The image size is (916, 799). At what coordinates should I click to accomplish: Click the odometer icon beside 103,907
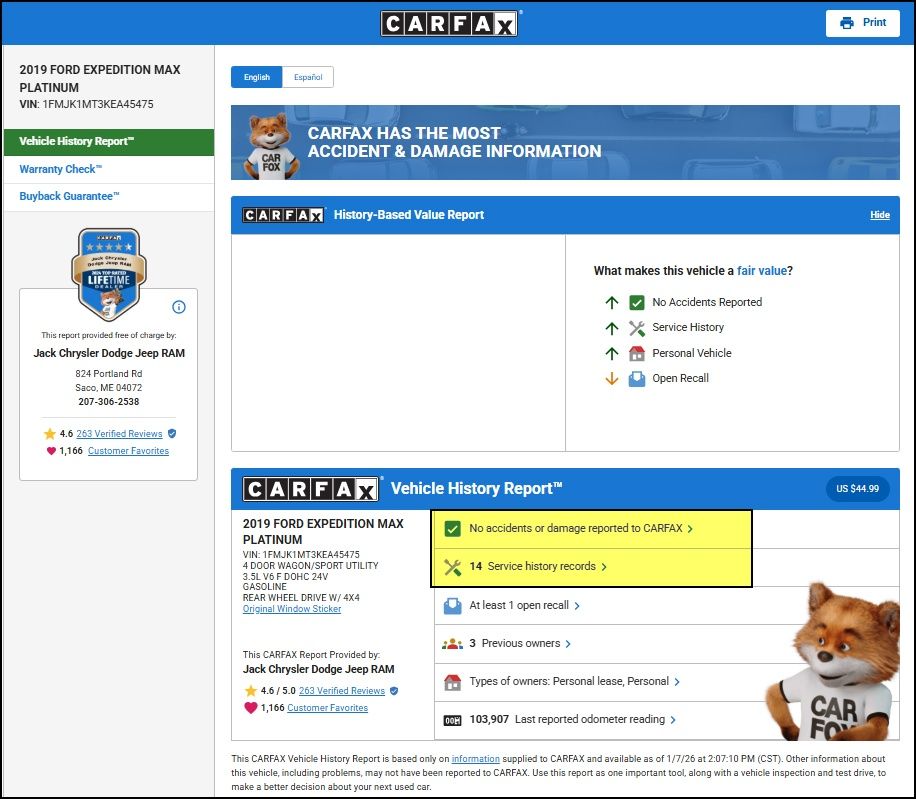[452, 720]
